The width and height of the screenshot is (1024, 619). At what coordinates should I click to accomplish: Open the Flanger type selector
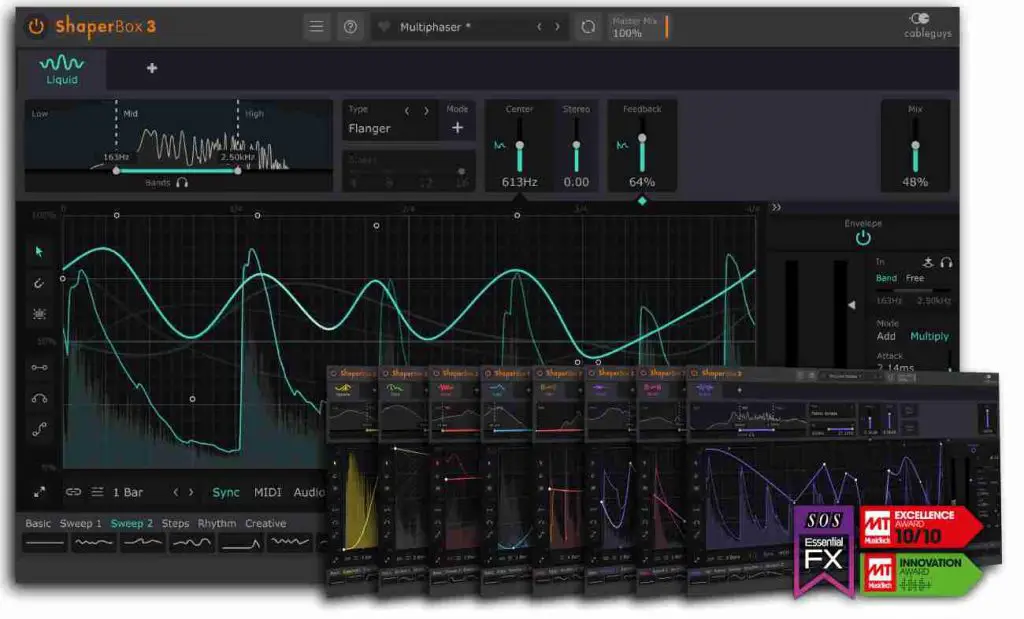click(369, 129)
